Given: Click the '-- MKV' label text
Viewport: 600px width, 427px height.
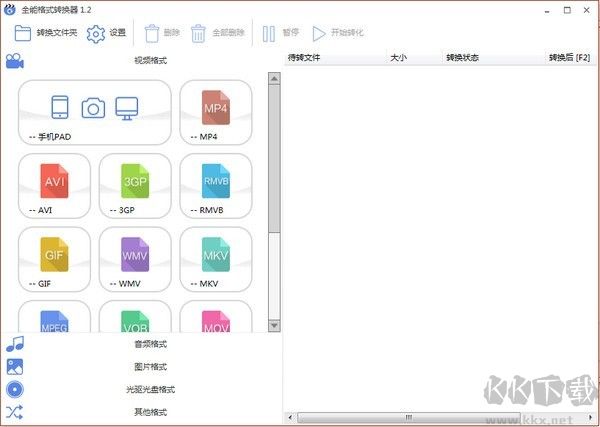Looking at the screenshot, I should [204, 284].
